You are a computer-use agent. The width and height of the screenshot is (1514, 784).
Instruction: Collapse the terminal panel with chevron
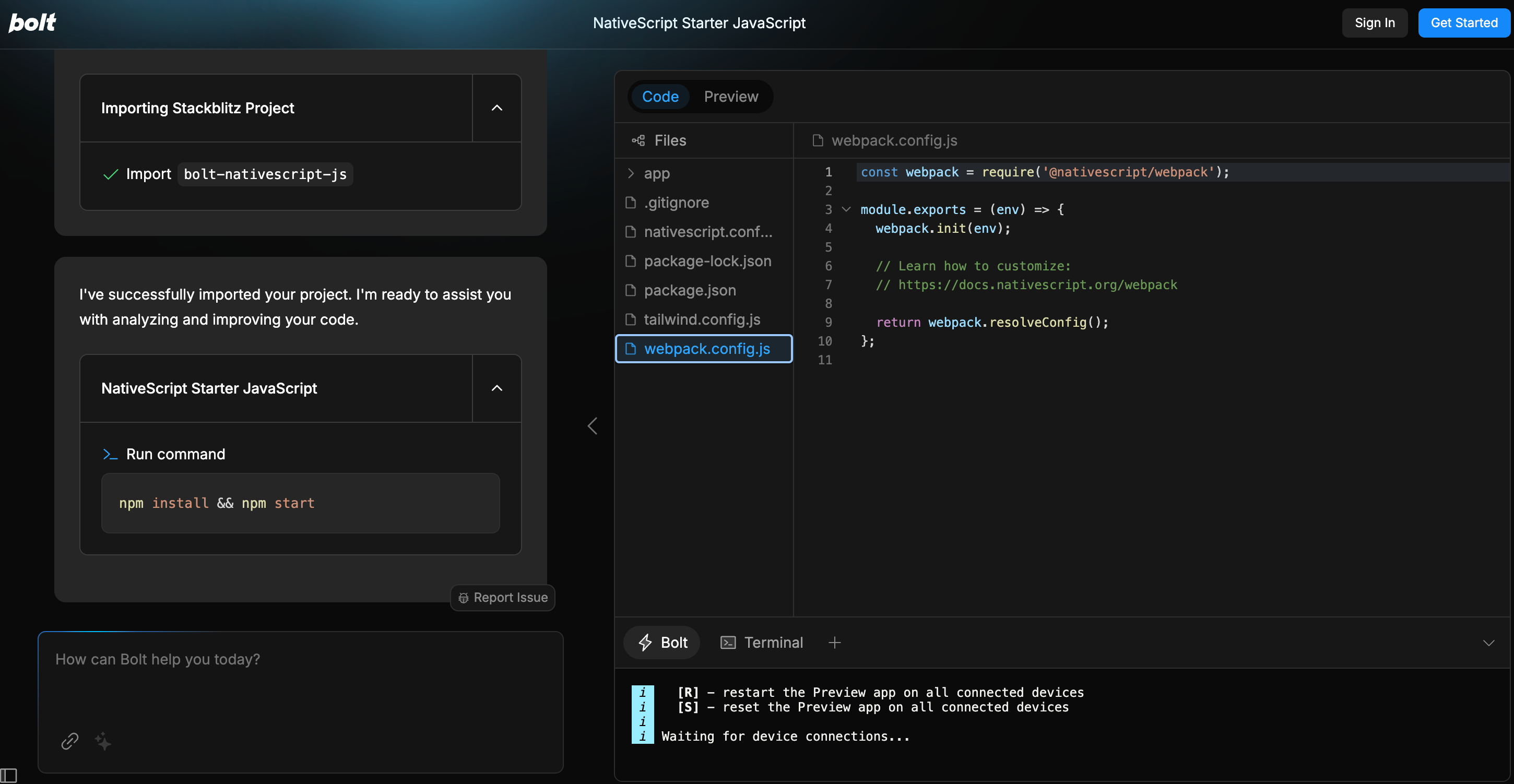click(1488, 643)
